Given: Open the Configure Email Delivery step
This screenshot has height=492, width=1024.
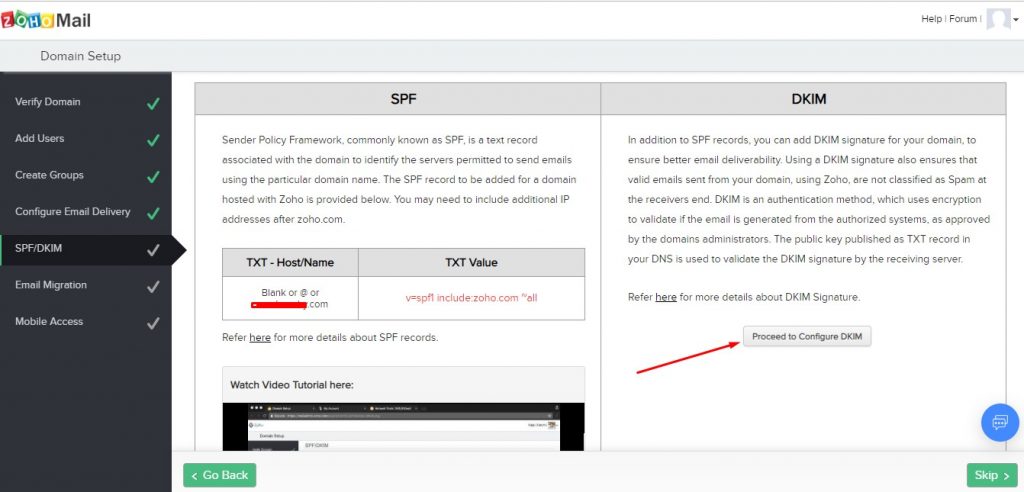Looking at the screenshot, I should pos(86,212).
